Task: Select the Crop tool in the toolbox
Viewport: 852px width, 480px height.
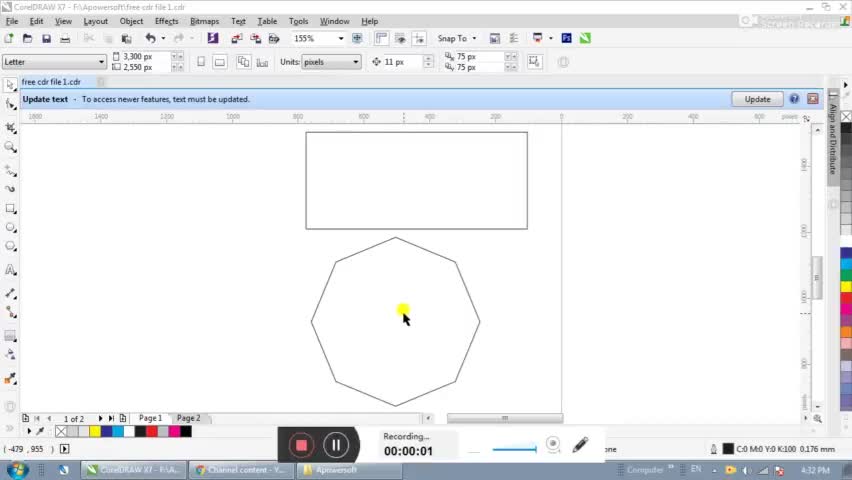Action: click(11, 127)
